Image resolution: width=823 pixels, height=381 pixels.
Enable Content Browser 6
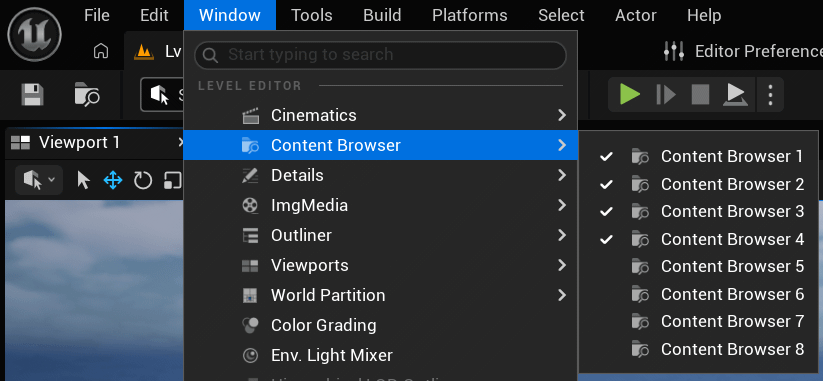click(x=699, y=294)
